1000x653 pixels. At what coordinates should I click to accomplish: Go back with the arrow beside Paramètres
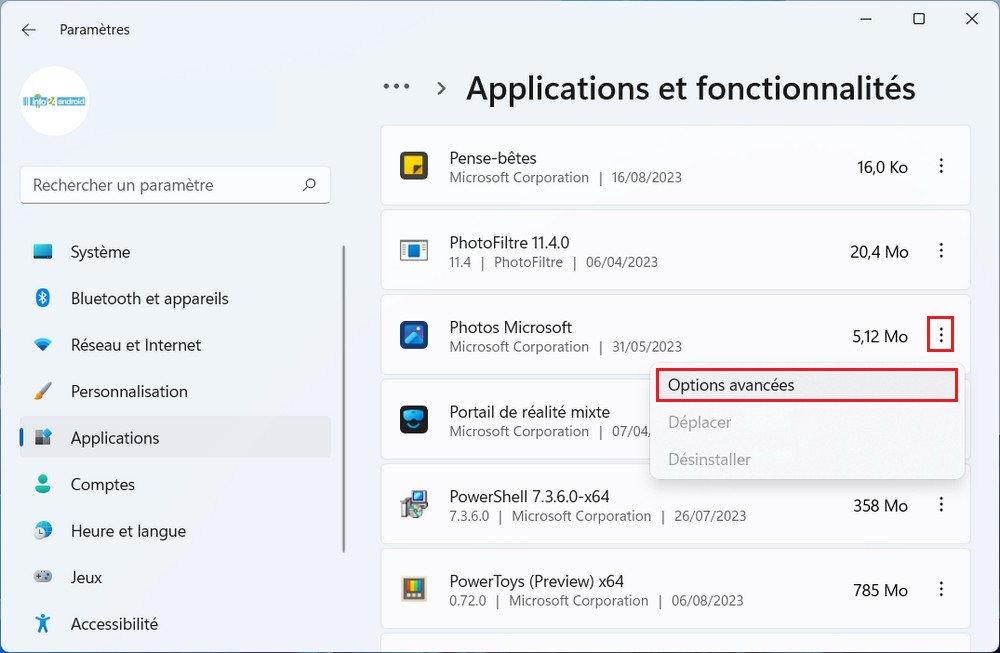[x=29, y=30]
